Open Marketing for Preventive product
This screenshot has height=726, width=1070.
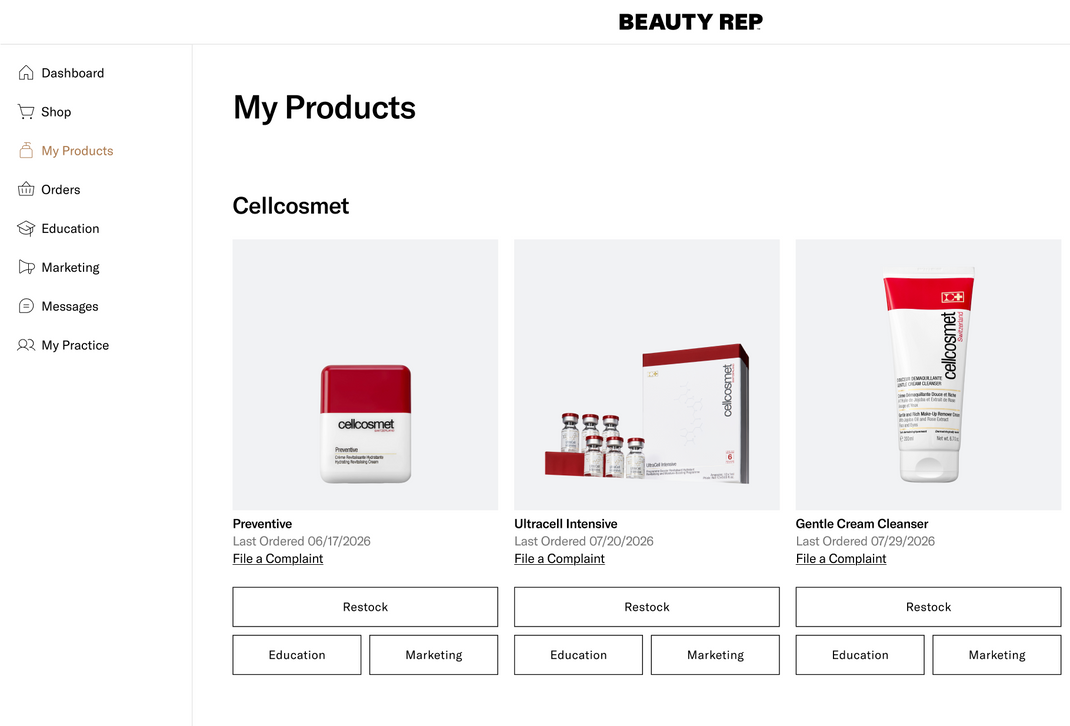click(434, 655)
